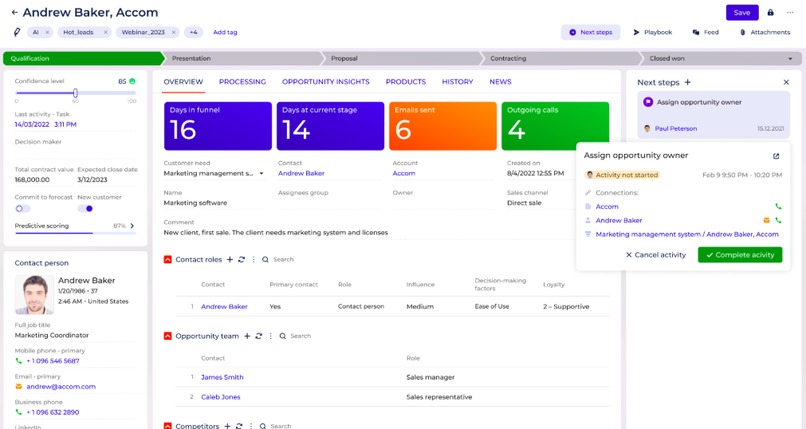
Task: Refresh the Opportunity team list
Action: 259,336
